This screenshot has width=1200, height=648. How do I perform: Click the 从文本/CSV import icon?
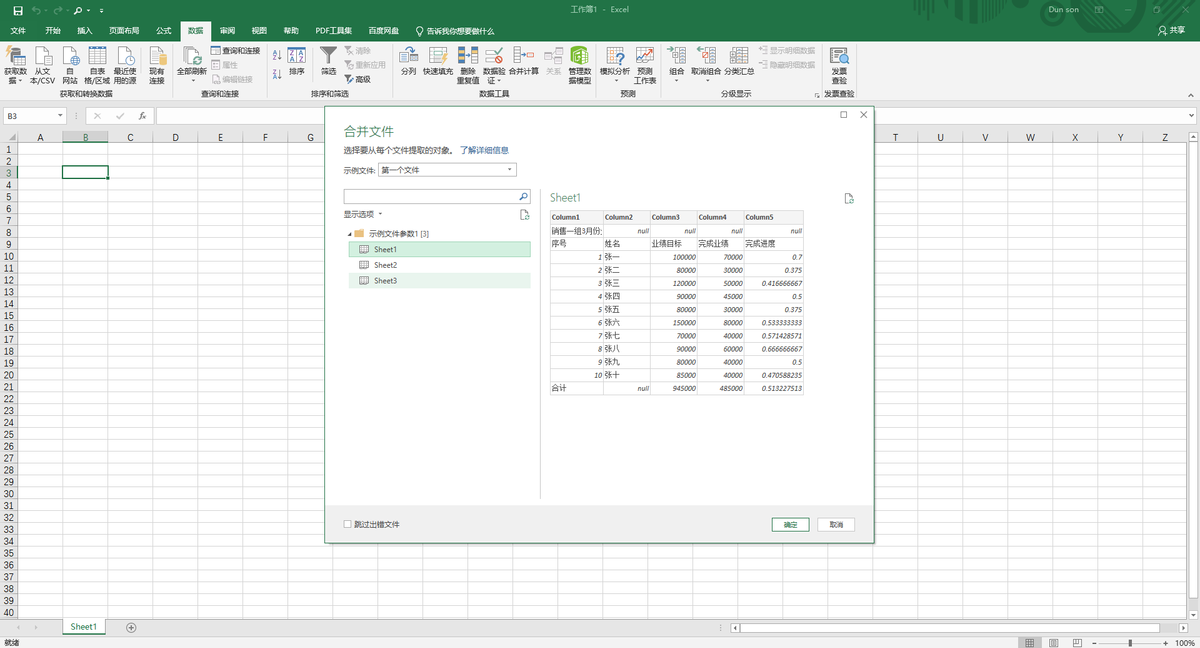43,57
